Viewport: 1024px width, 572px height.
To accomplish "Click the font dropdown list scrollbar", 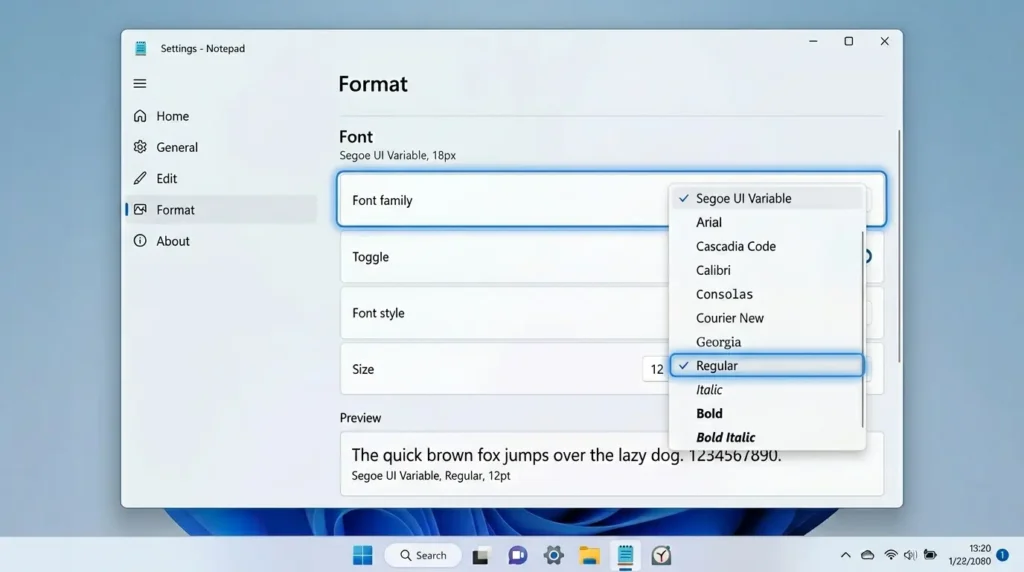I will tap(863, 330).
